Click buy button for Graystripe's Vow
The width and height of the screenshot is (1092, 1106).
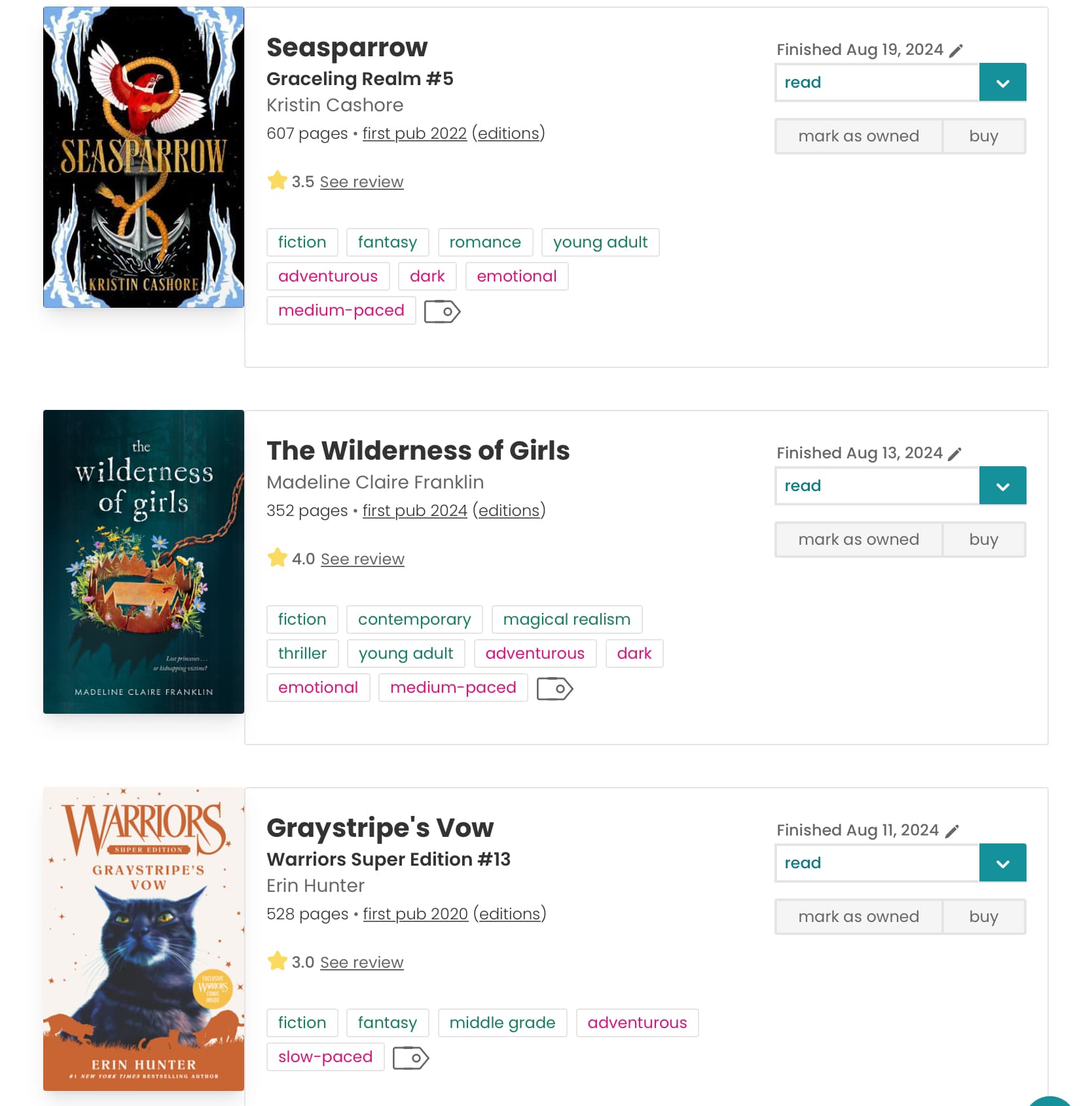984,917
